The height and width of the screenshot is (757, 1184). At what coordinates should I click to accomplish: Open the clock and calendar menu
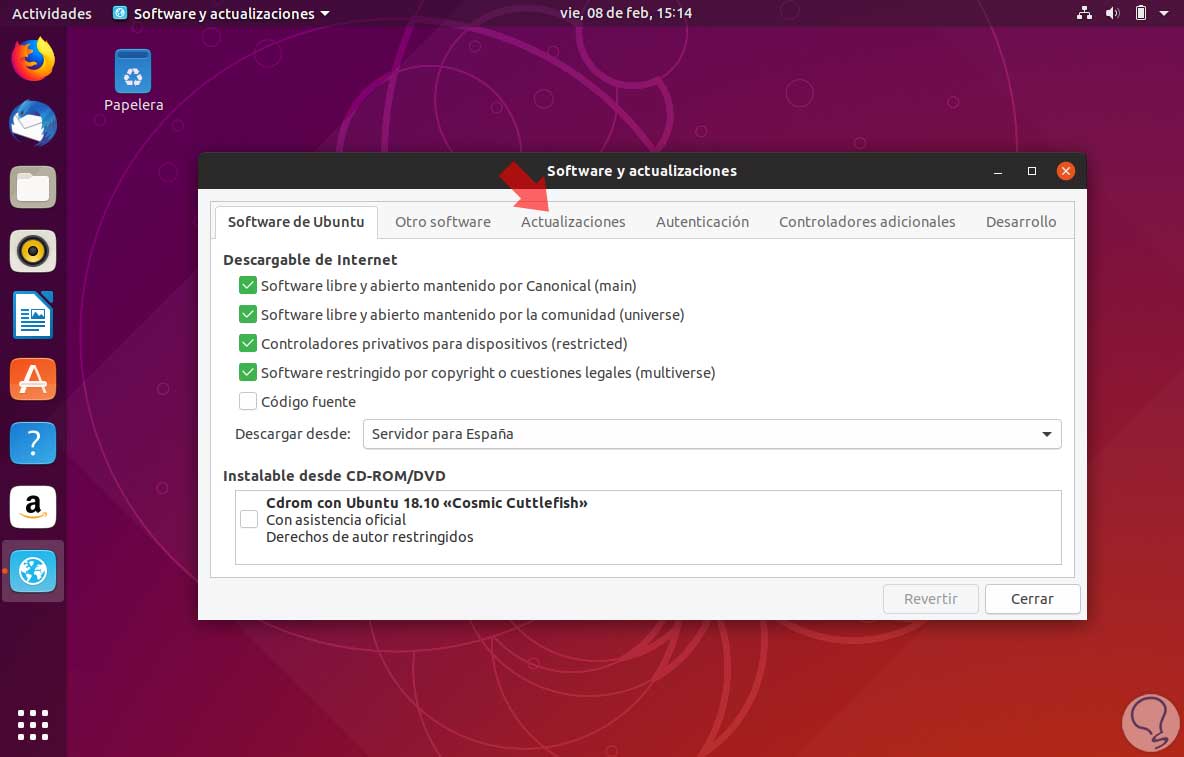[x=626, y=13]
